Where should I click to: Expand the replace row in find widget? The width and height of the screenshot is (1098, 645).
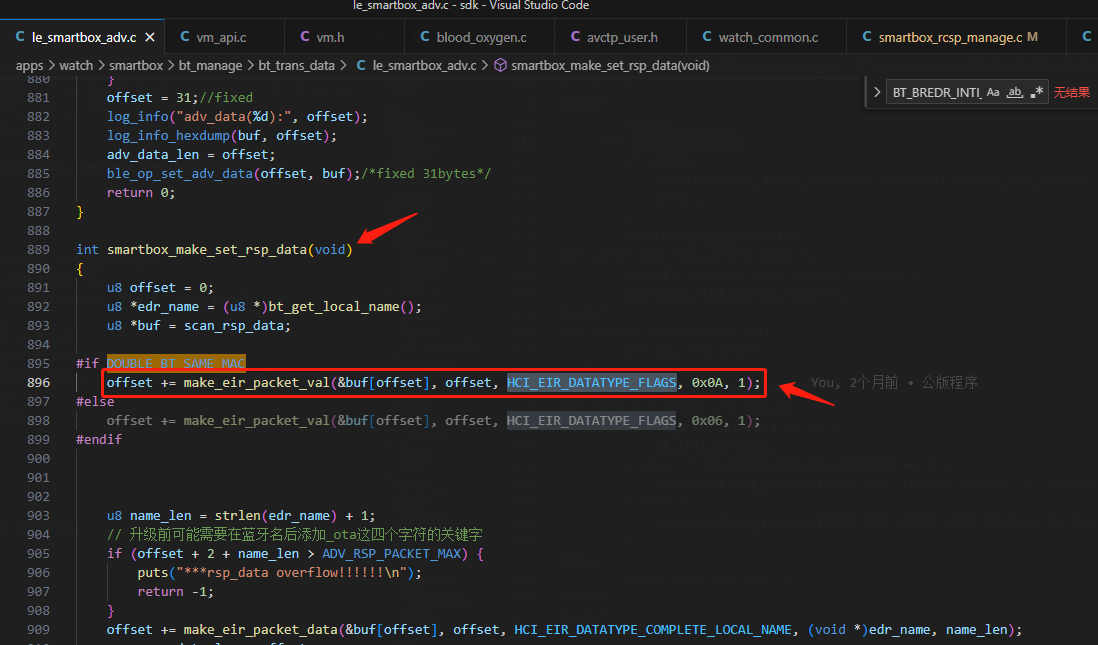point(877,92)
